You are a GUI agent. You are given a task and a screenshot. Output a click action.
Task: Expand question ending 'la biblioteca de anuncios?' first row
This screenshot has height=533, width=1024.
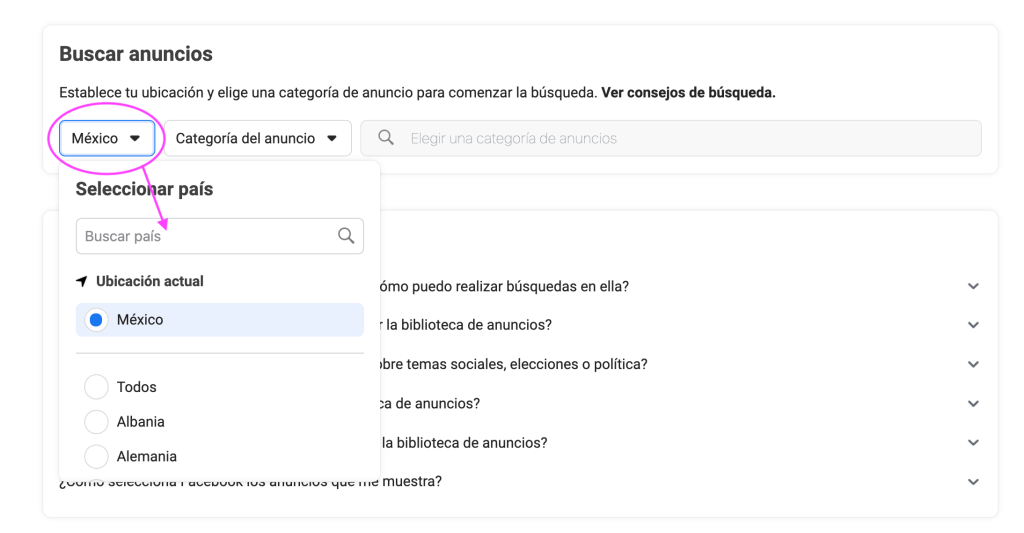pos(973,325)
